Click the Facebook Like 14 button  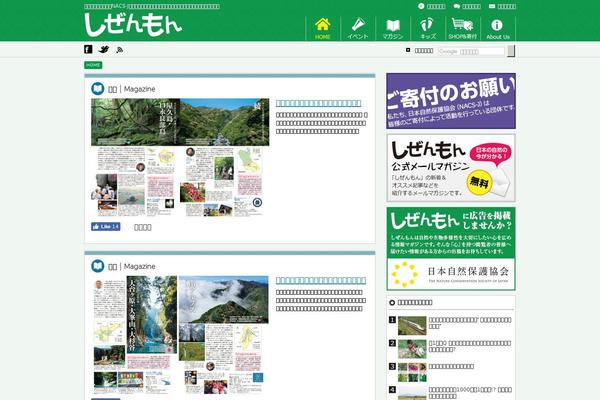click(106, 227)
